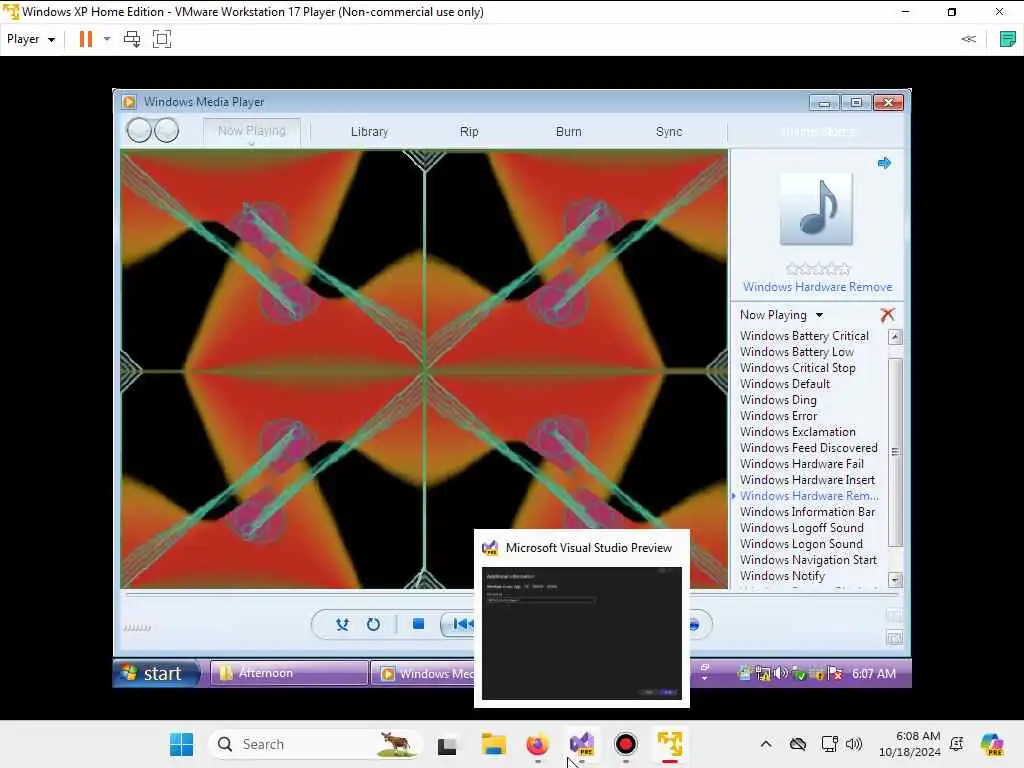Screen dimensions: 1024x768
Task: Expand the VMware power options arrow
Action: point(107,39)
